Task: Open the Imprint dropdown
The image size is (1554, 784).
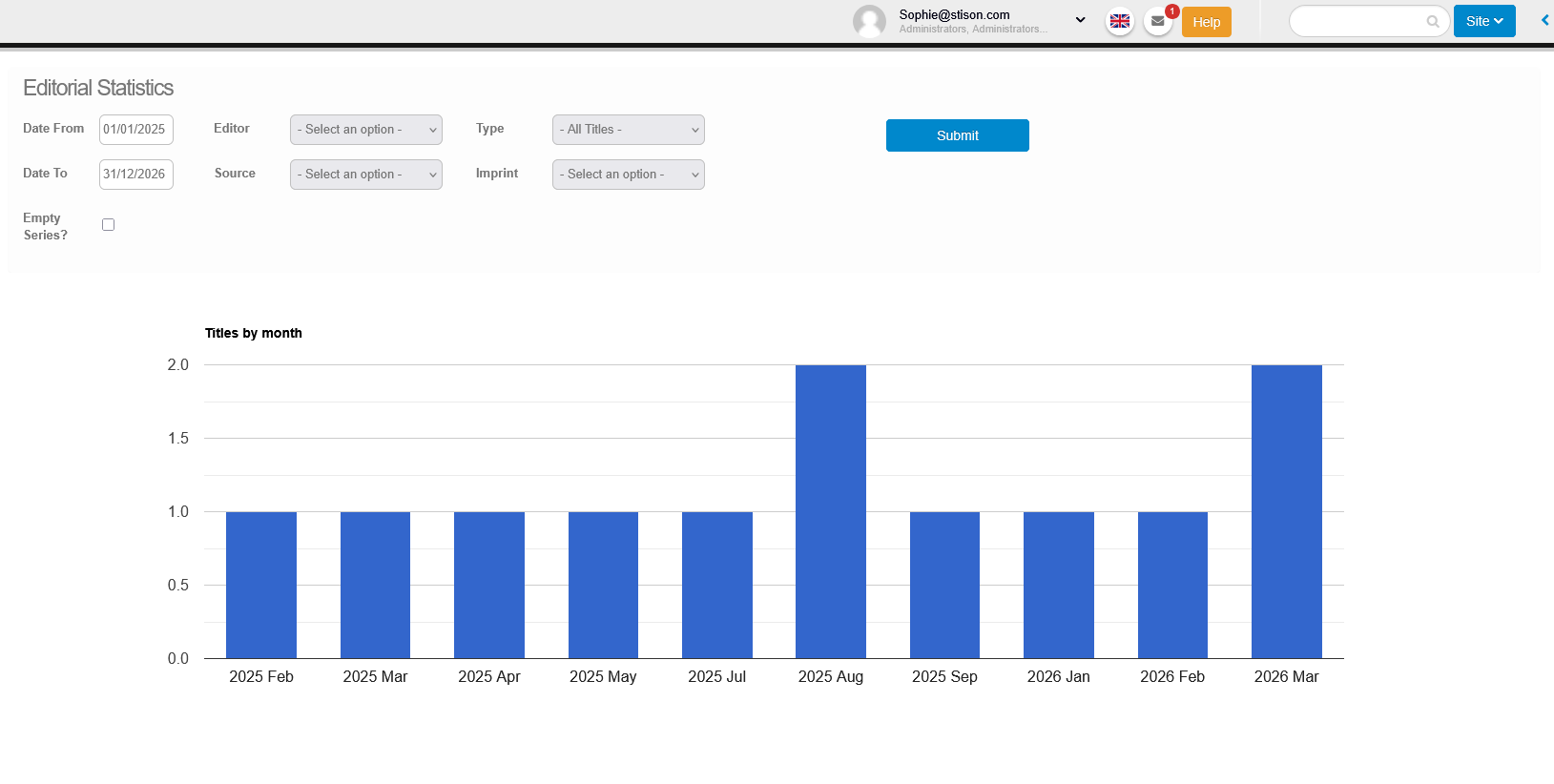Action: pos(628,175)
